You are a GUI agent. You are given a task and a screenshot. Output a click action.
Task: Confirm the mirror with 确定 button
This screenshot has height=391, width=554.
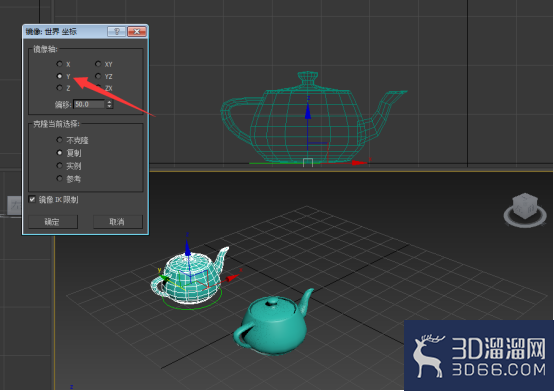pos(53,222)
